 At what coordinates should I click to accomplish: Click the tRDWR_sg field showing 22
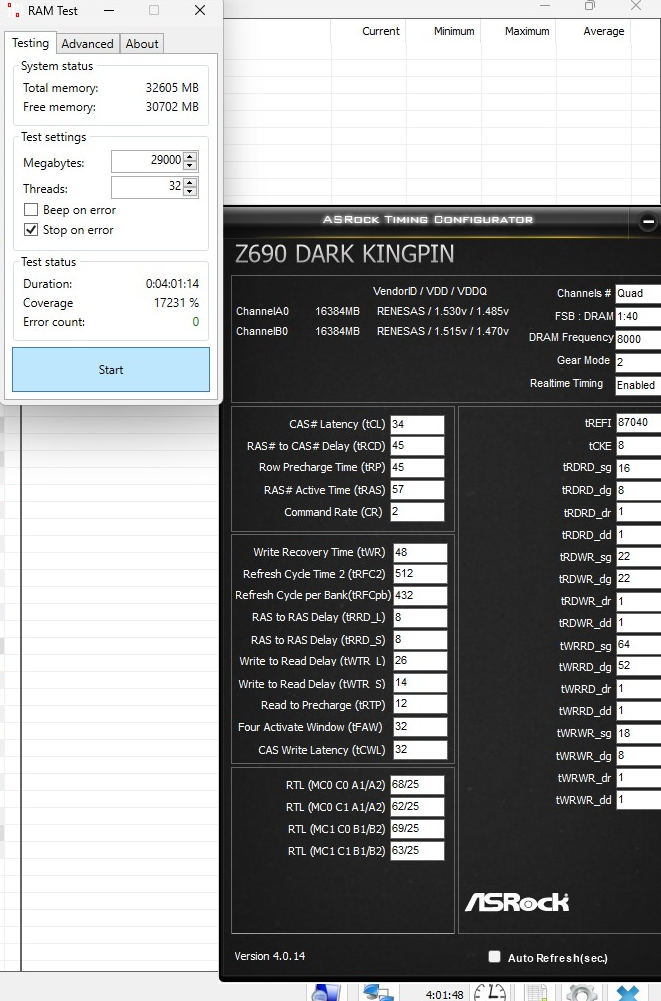pos(639,557)
